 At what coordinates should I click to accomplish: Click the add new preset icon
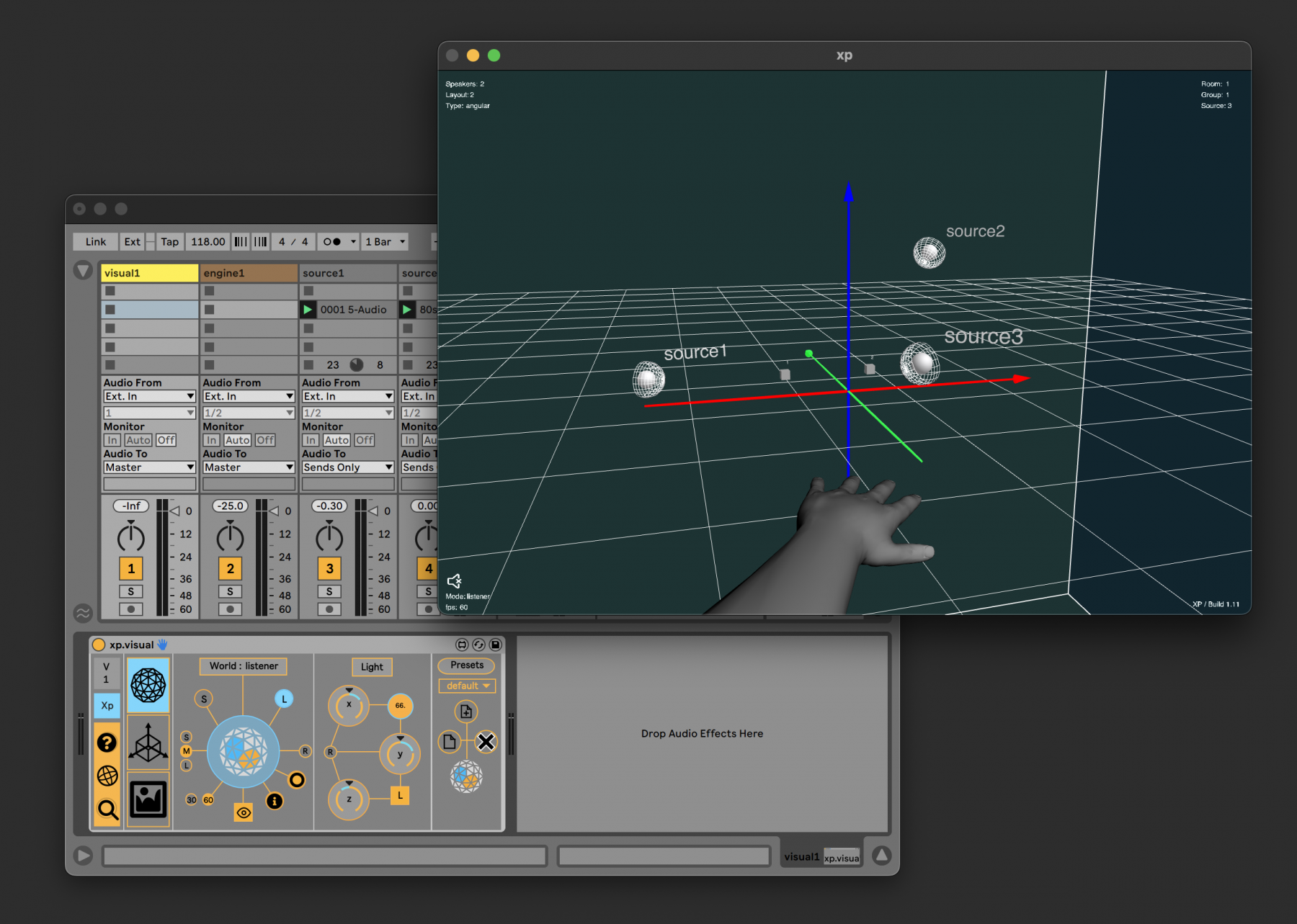(466, 712)
